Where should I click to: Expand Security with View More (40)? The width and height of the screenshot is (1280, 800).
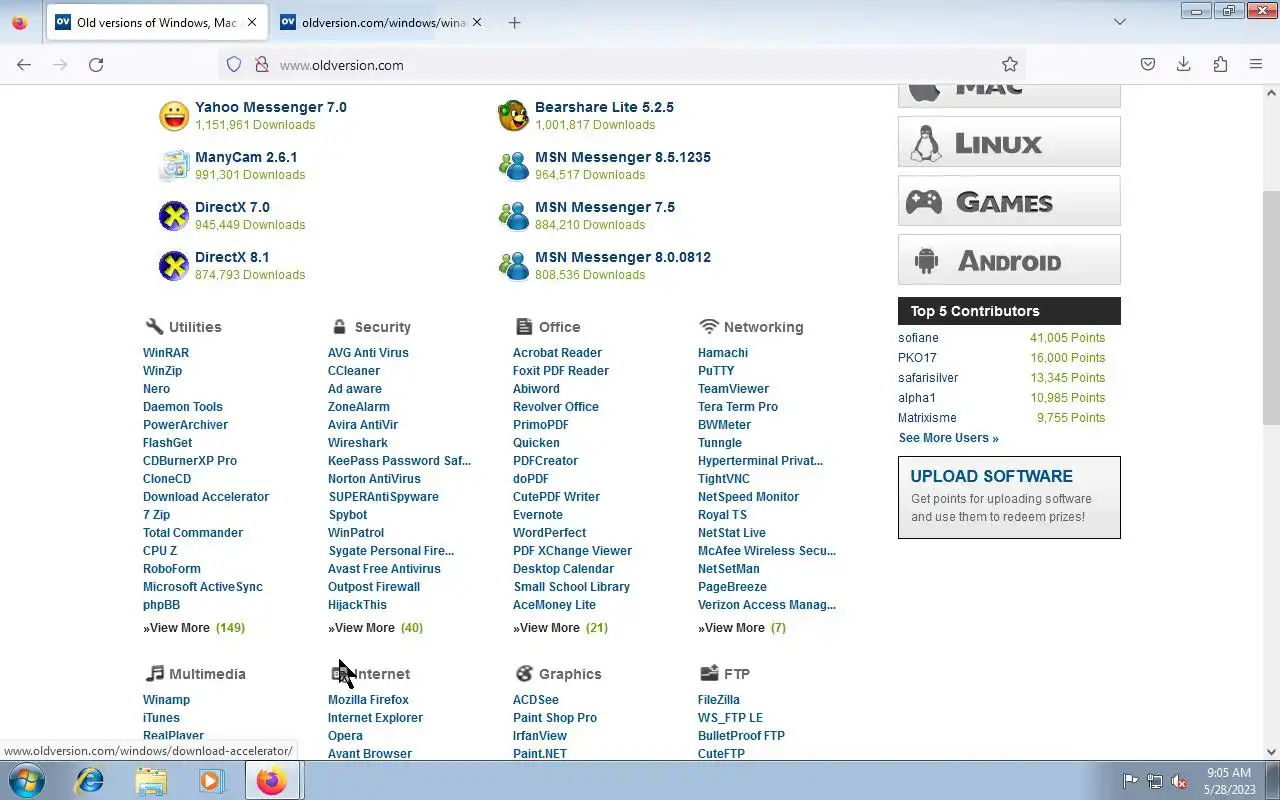pyautogui.click(x=376, y=628)
